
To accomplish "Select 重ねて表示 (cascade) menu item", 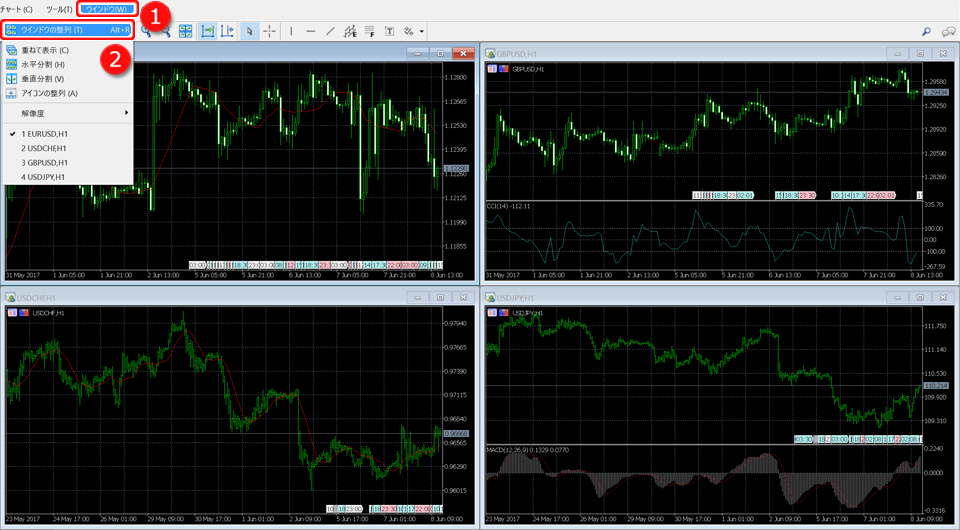I will [44, 50].
